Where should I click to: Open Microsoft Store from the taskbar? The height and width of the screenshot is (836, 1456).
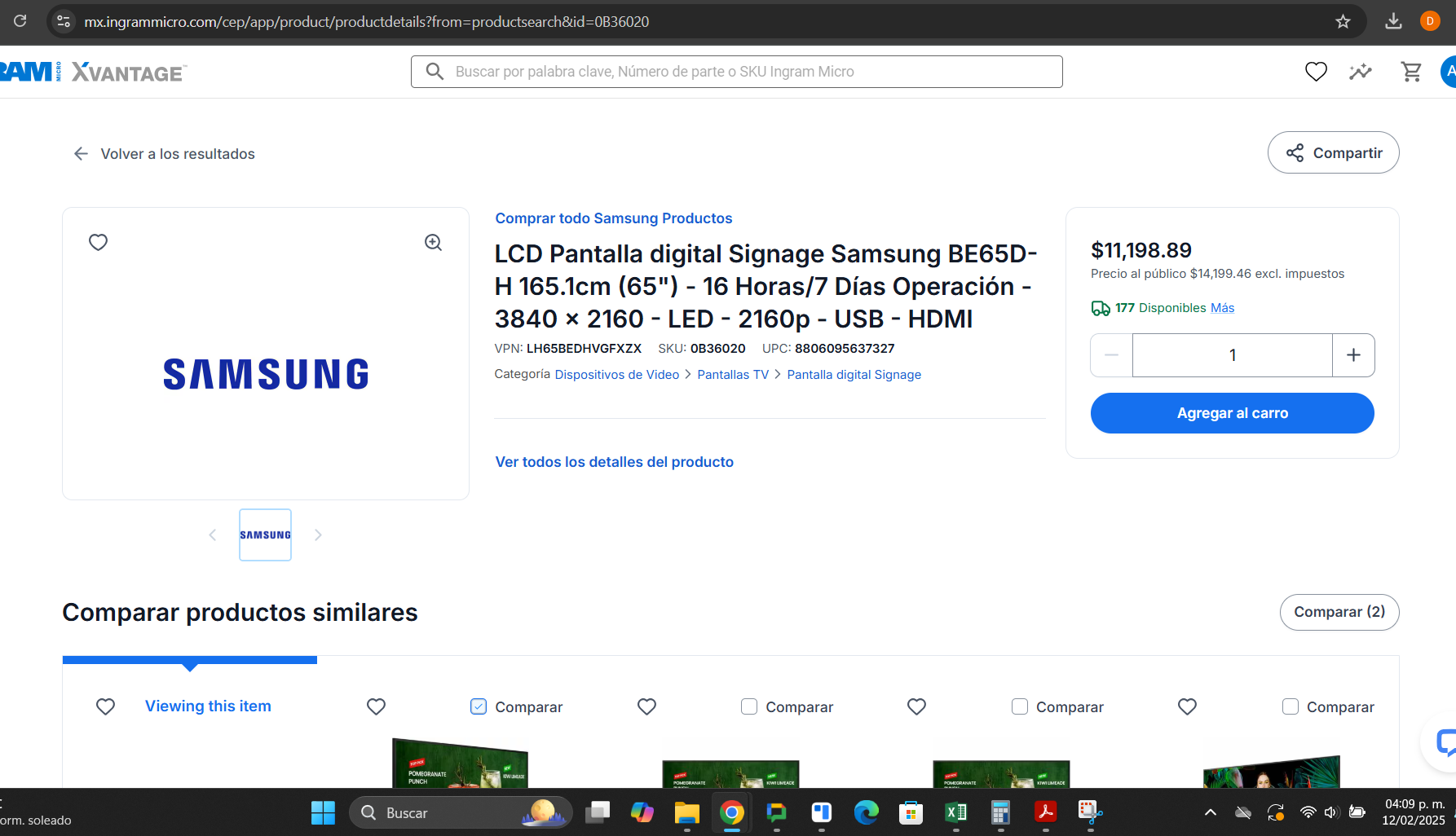[911, 812]
